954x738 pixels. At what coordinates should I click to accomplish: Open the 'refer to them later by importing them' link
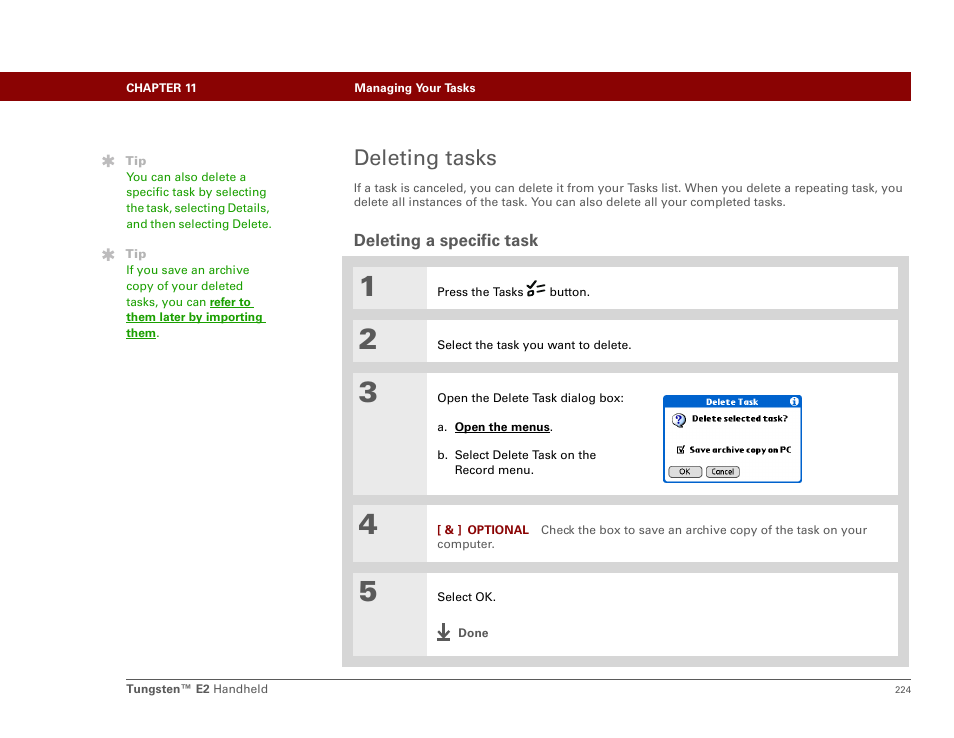[x=196, y=318]
